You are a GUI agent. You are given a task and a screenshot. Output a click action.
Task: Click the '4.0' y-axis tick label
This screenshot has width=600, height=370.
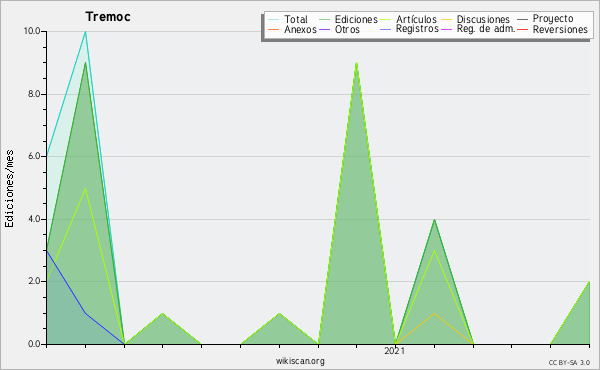34,219
